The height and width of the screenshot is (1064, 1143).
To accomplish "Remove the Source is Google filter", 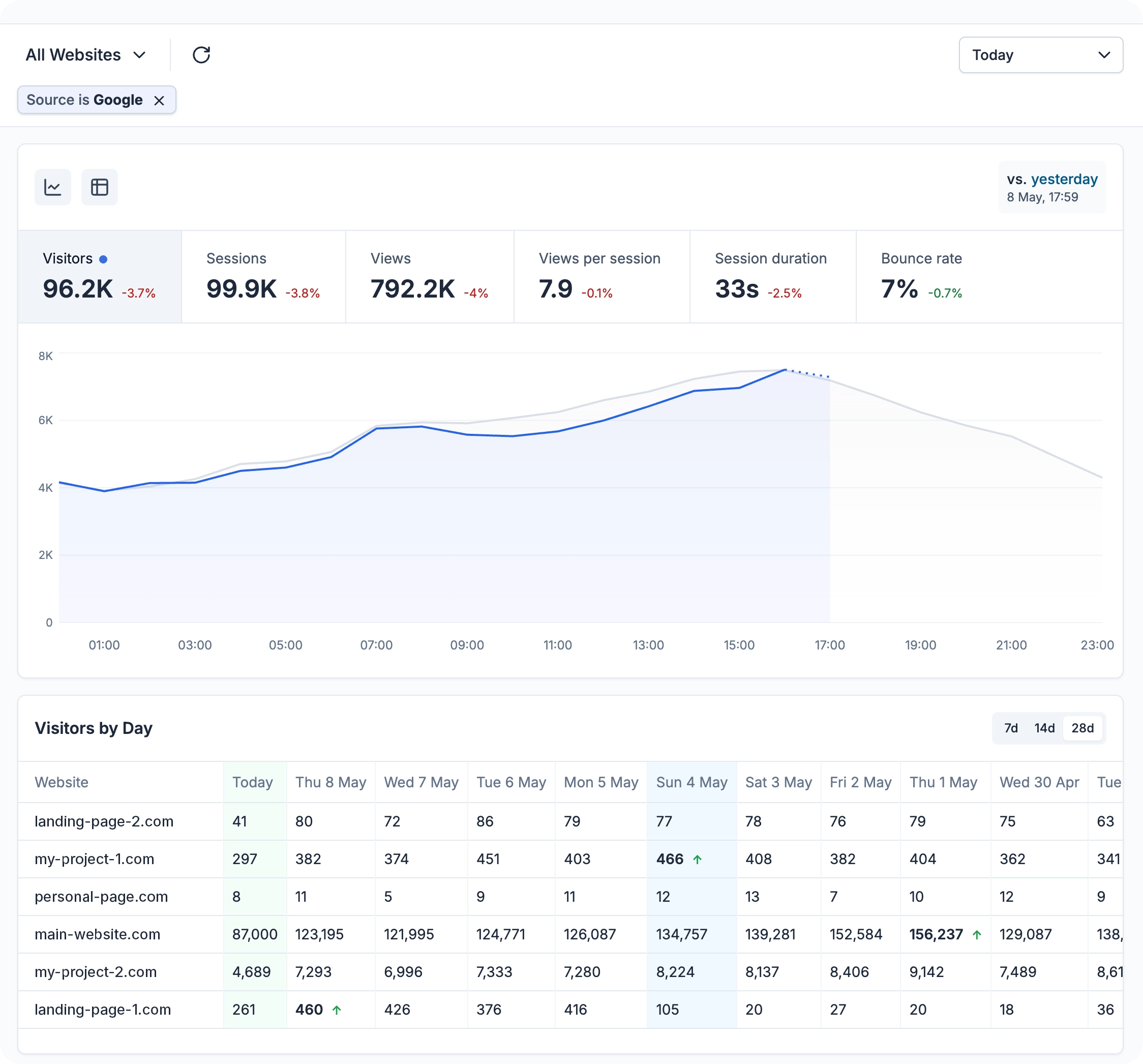I will 159,101.
